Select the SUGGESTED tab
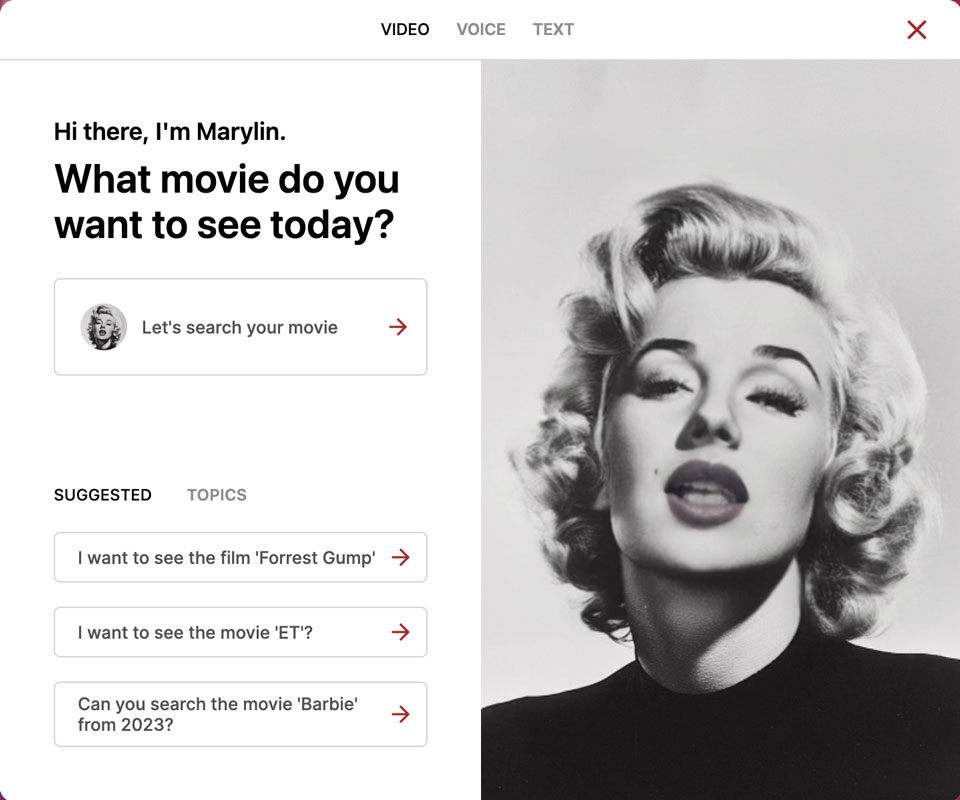960x800 pixels. [x=103, y=495]
